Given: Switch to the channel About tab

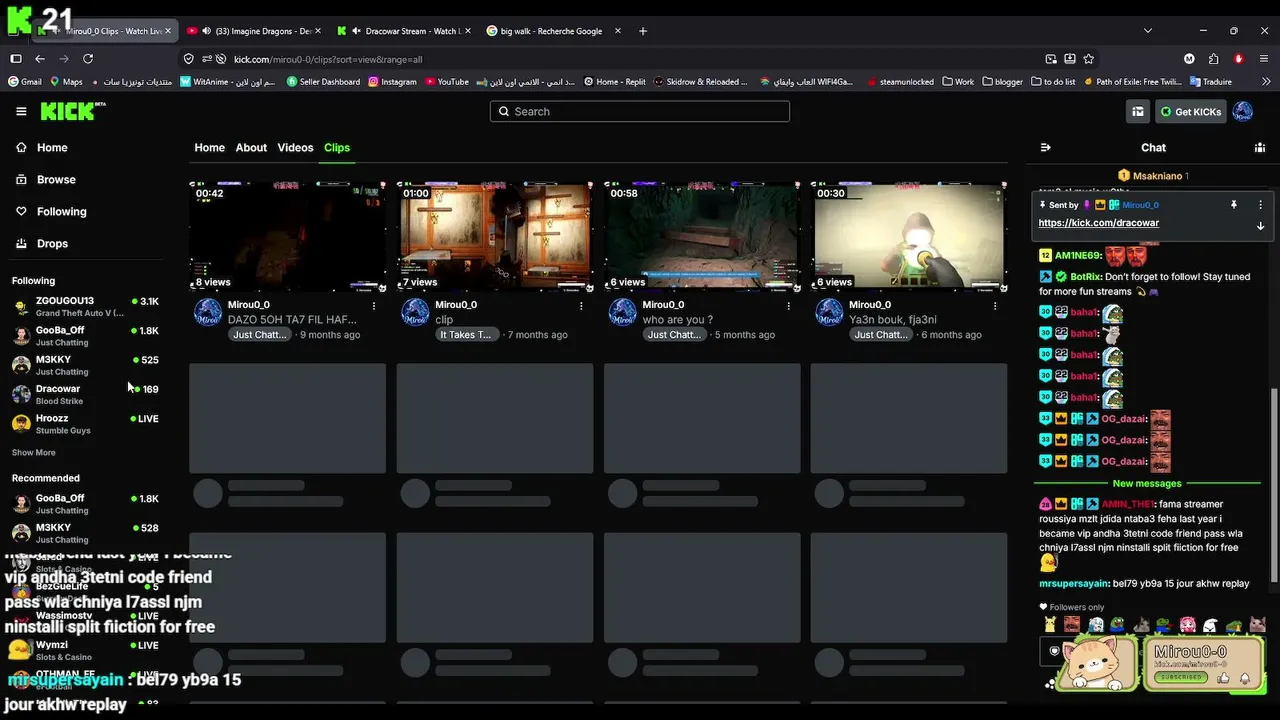Looking at the screenshot, I should pyautogui.click(x=251, y=147).
